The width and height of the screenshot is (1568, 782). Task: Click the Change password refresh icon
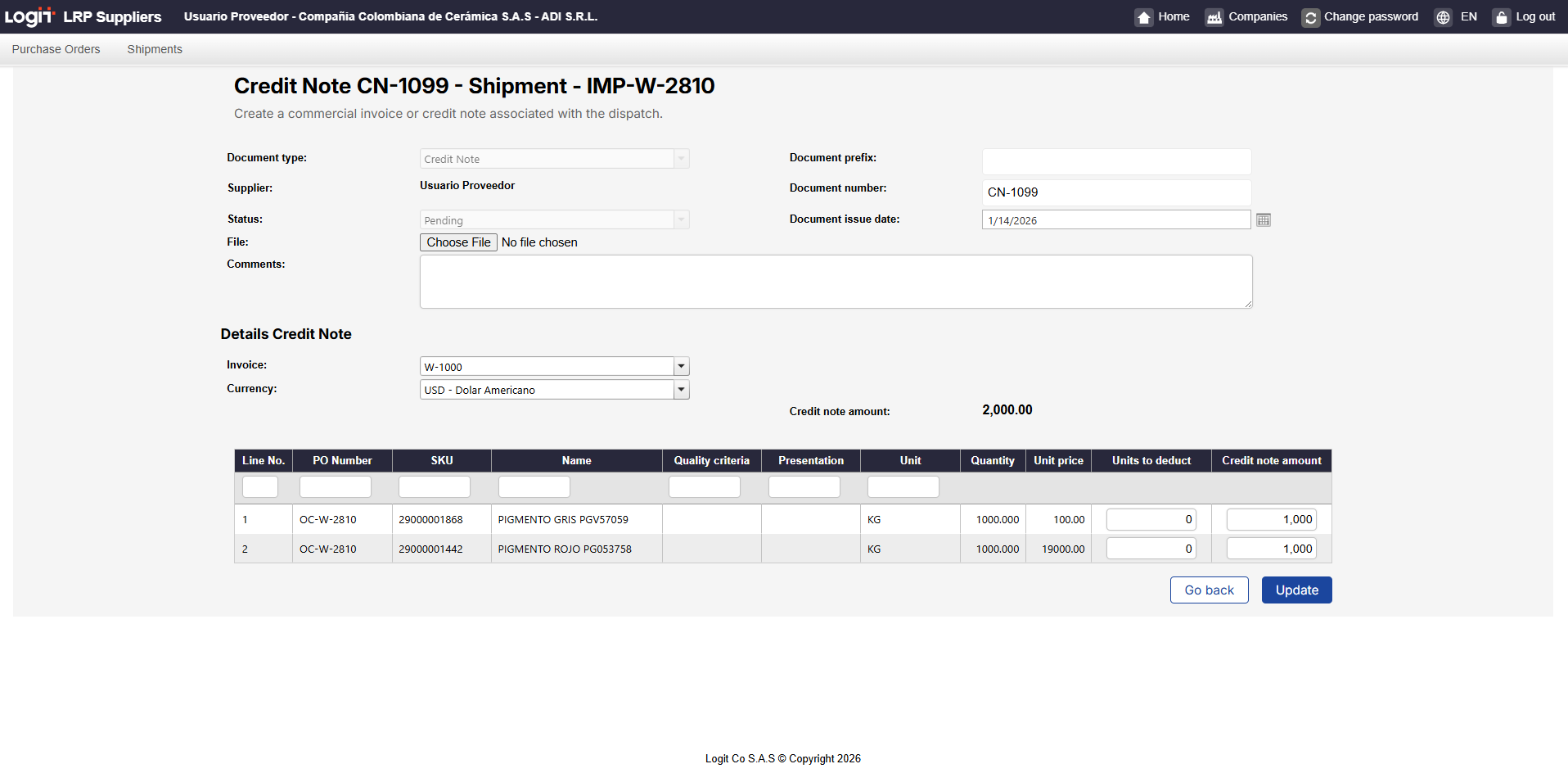click(1310, 17)
